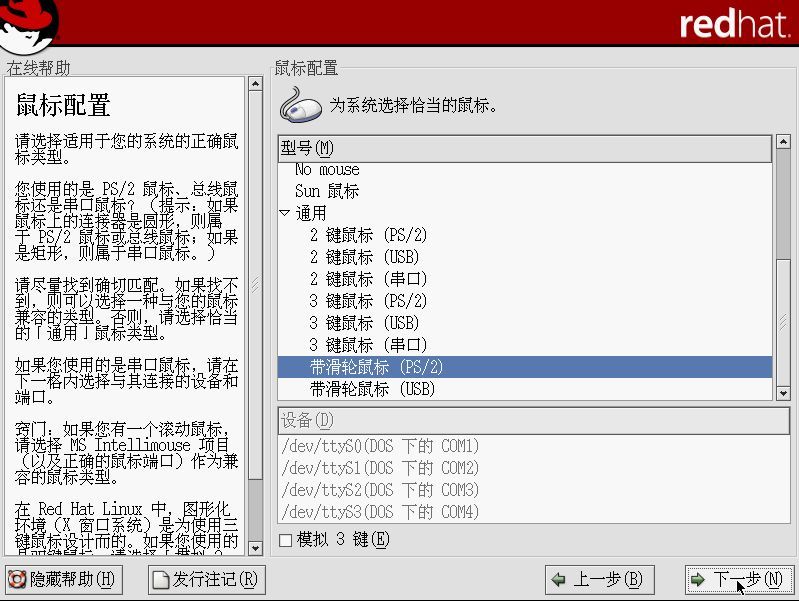Select the Sun 鼠标 entry
The width and height of the screenshot is (799, 601).
coord(327,191)
